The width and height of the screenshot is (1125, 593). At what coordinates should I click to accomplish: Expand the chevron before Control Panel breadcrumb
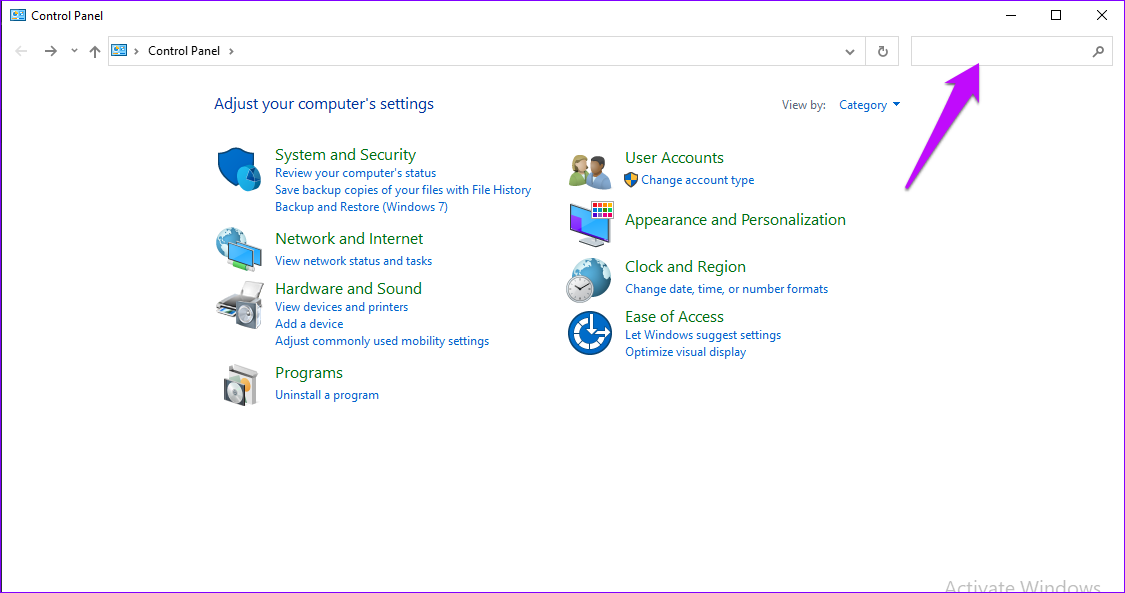(x=136, y=52)
